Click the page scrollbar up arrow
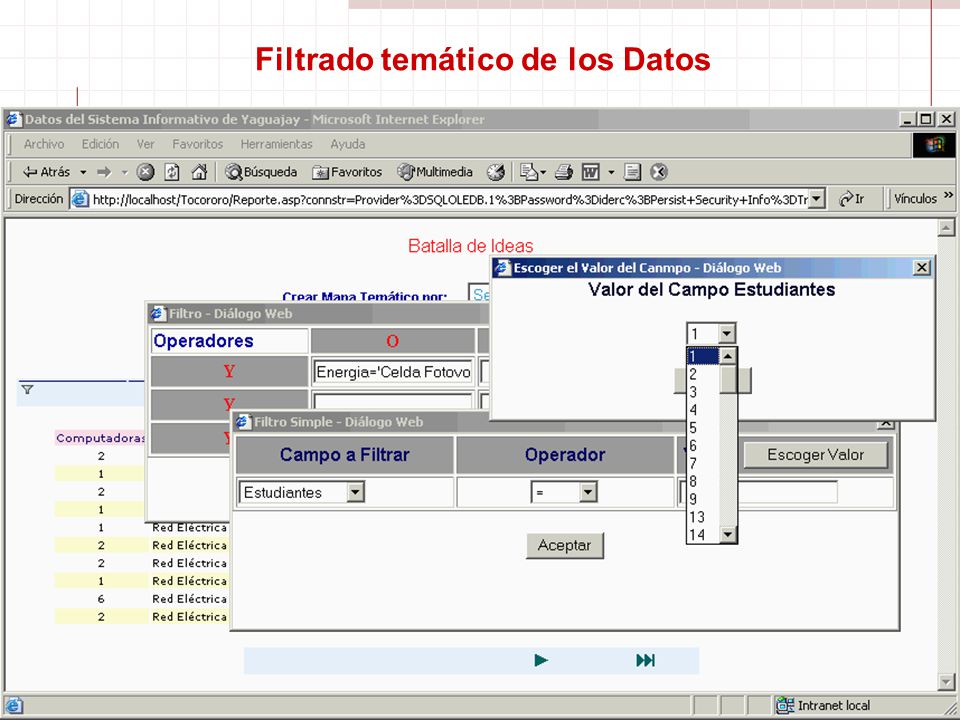Screen dimensions: 960x720 pyautogui.click(x=946, y=228)
